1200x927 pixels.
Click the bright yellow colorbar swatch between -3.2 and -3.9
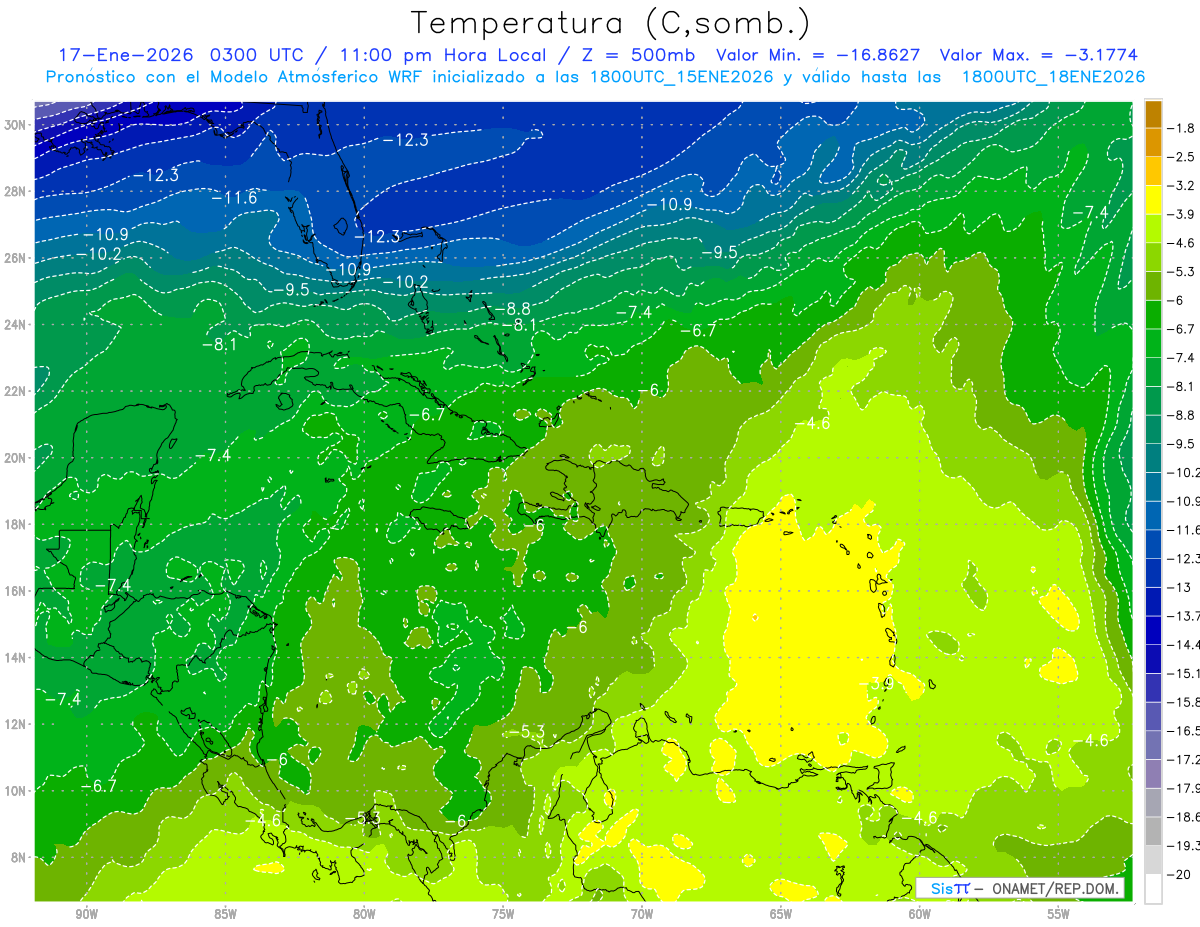tap(1153, 200)
